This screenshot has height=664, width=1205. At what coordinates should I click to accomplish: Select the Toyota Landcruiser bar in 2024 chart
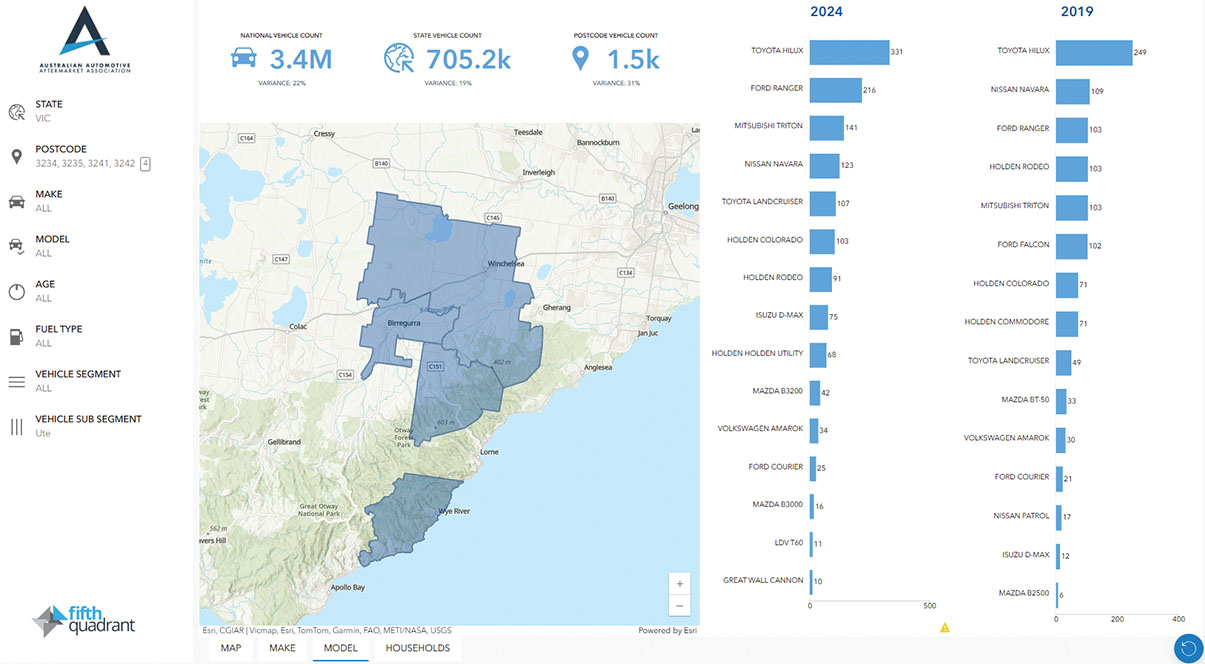click(823, 203)
